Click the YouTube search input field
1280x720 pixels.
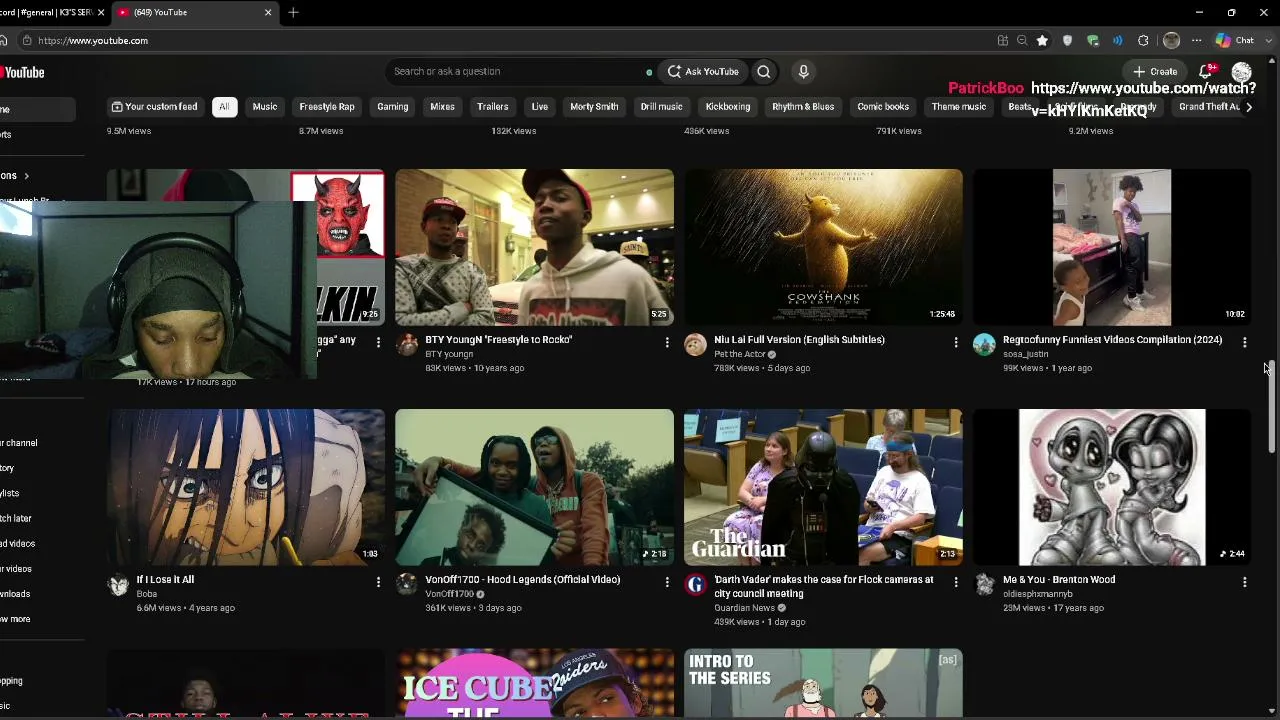(520, 71)
